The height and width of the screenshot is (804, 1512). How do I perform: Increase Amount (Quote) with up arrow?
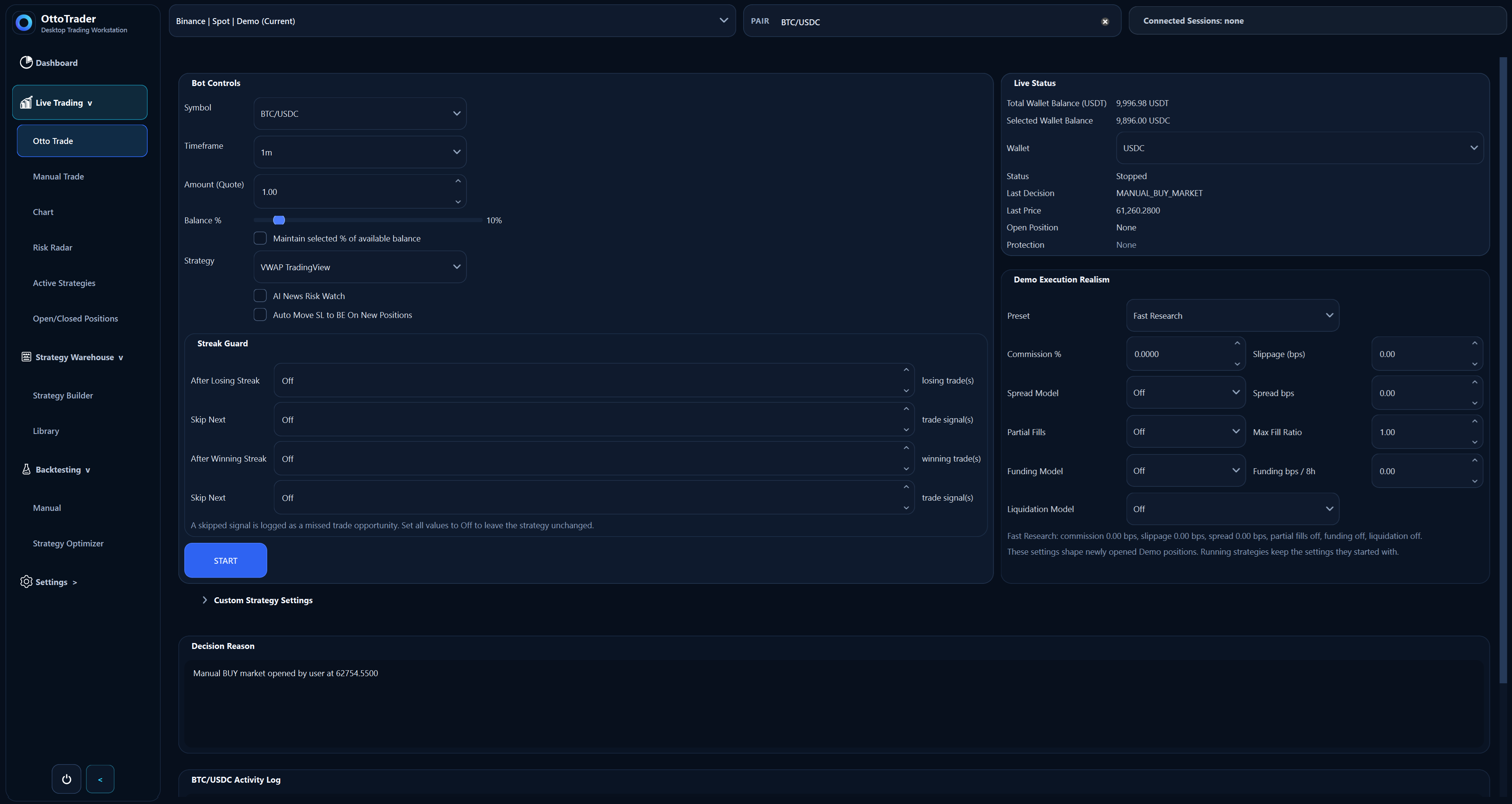pos(458,181)
